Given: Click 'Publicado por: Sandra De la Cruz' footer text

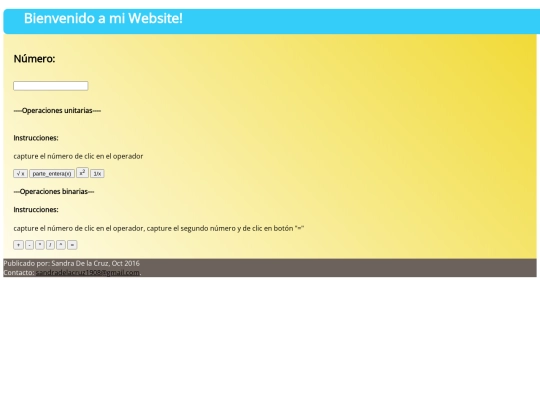Looking at the screenshot, I should [72, 263].
